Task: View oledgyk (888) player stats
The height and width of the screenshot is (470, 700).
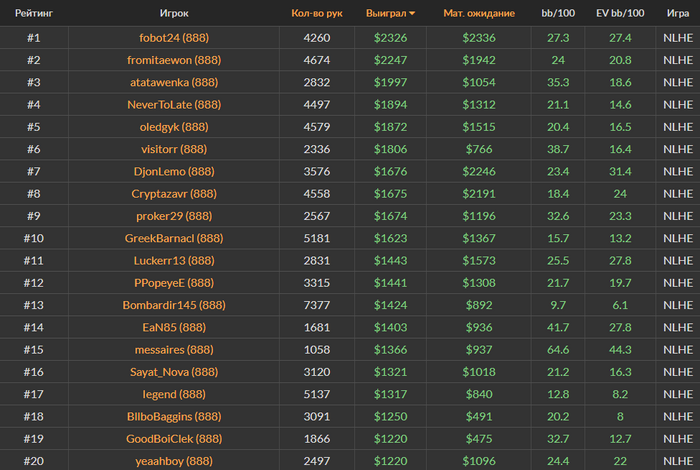Action: pos(174,127)
